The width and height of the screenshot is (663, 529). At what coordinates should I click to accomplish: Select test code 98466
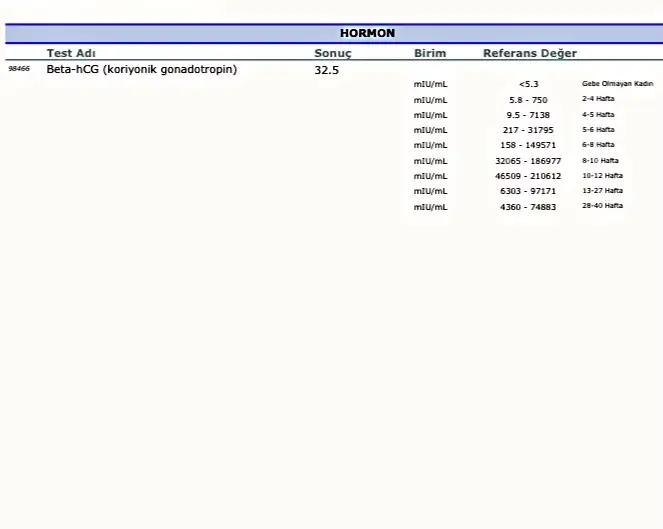click(x=19, y=70)
